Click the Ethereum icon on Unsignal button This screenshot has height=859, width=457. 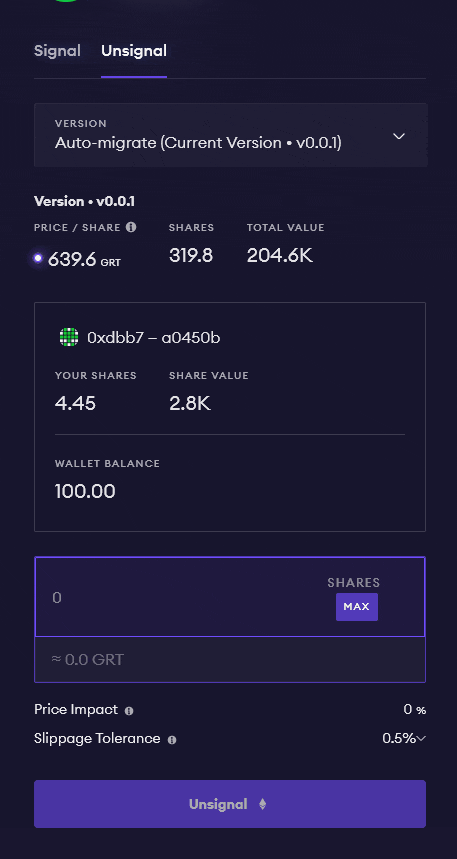pos(262,804)
